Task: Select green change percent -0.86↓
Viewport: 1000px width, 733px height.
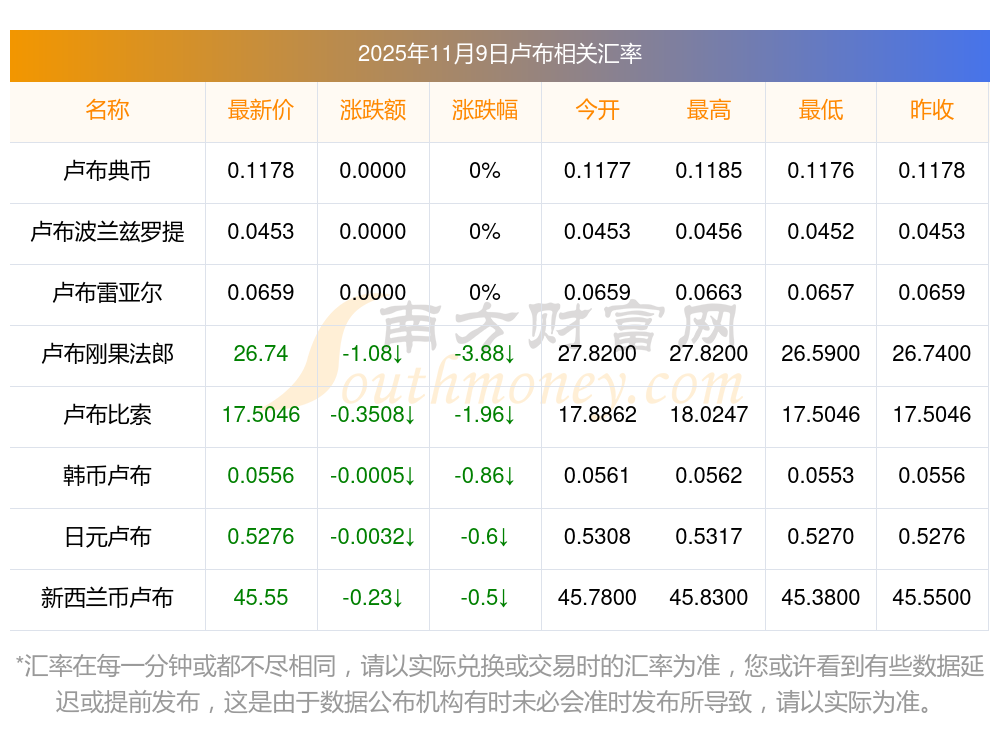Action: [485, 476]
